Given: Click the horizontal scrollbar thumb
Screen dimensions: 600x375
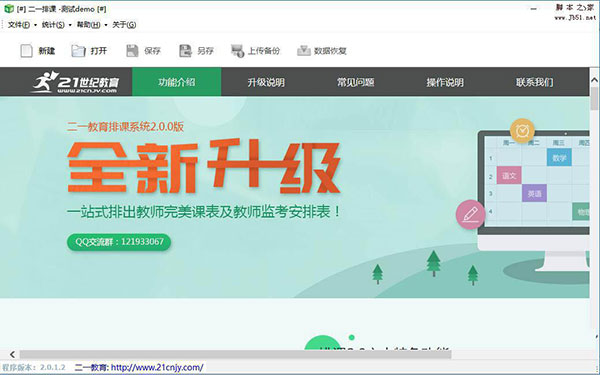Looking at the screenshot, I should [235, 354].
